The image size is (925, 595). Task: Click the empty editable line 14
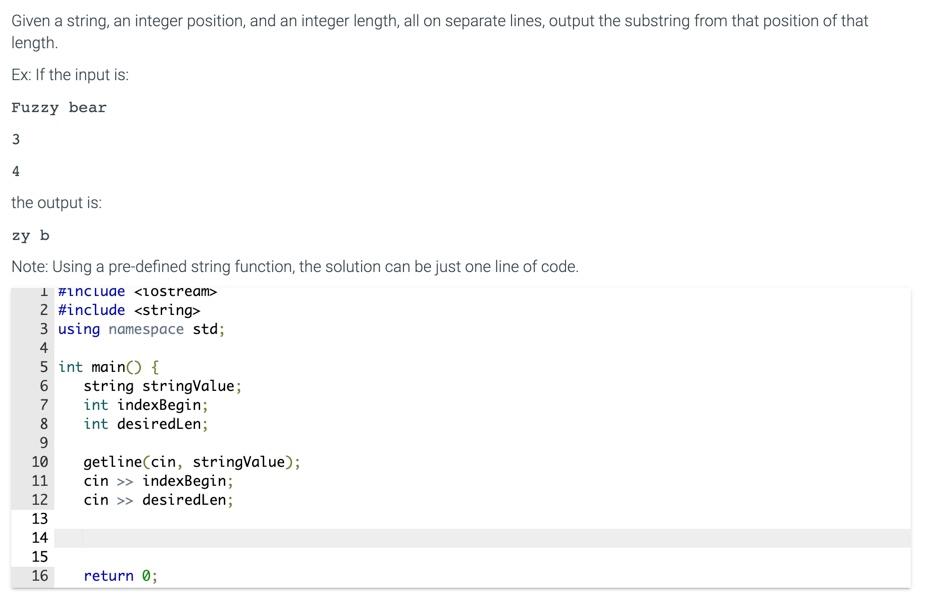point(483,538)
